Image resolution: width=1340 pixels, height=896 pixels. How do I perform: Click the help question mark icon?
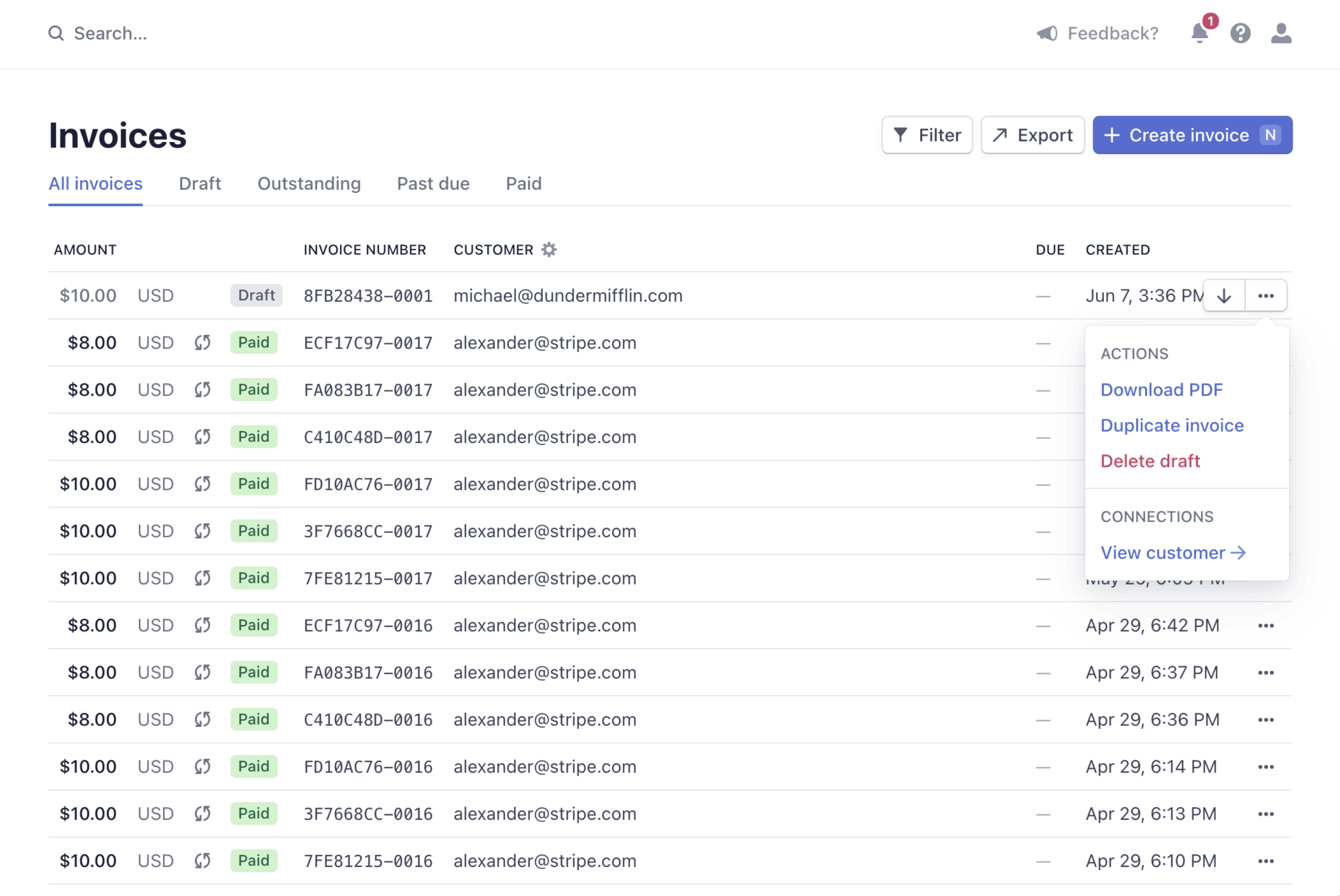pos(1240,34)
